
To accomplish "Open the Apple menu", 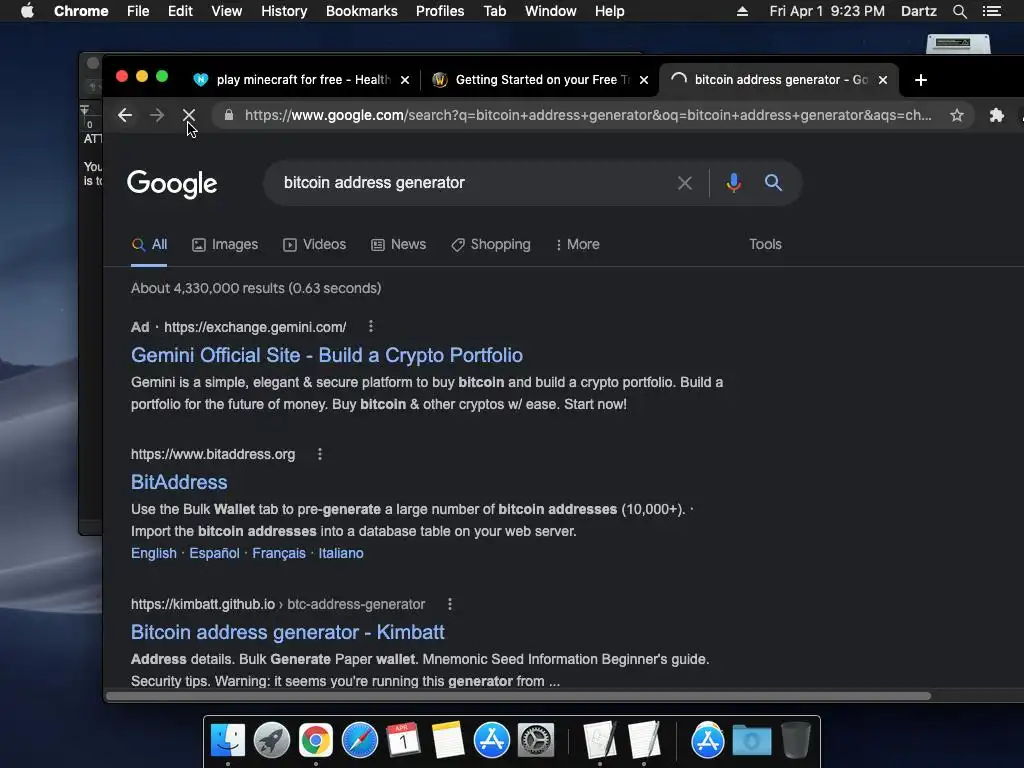I will click(x=27, y=11).
